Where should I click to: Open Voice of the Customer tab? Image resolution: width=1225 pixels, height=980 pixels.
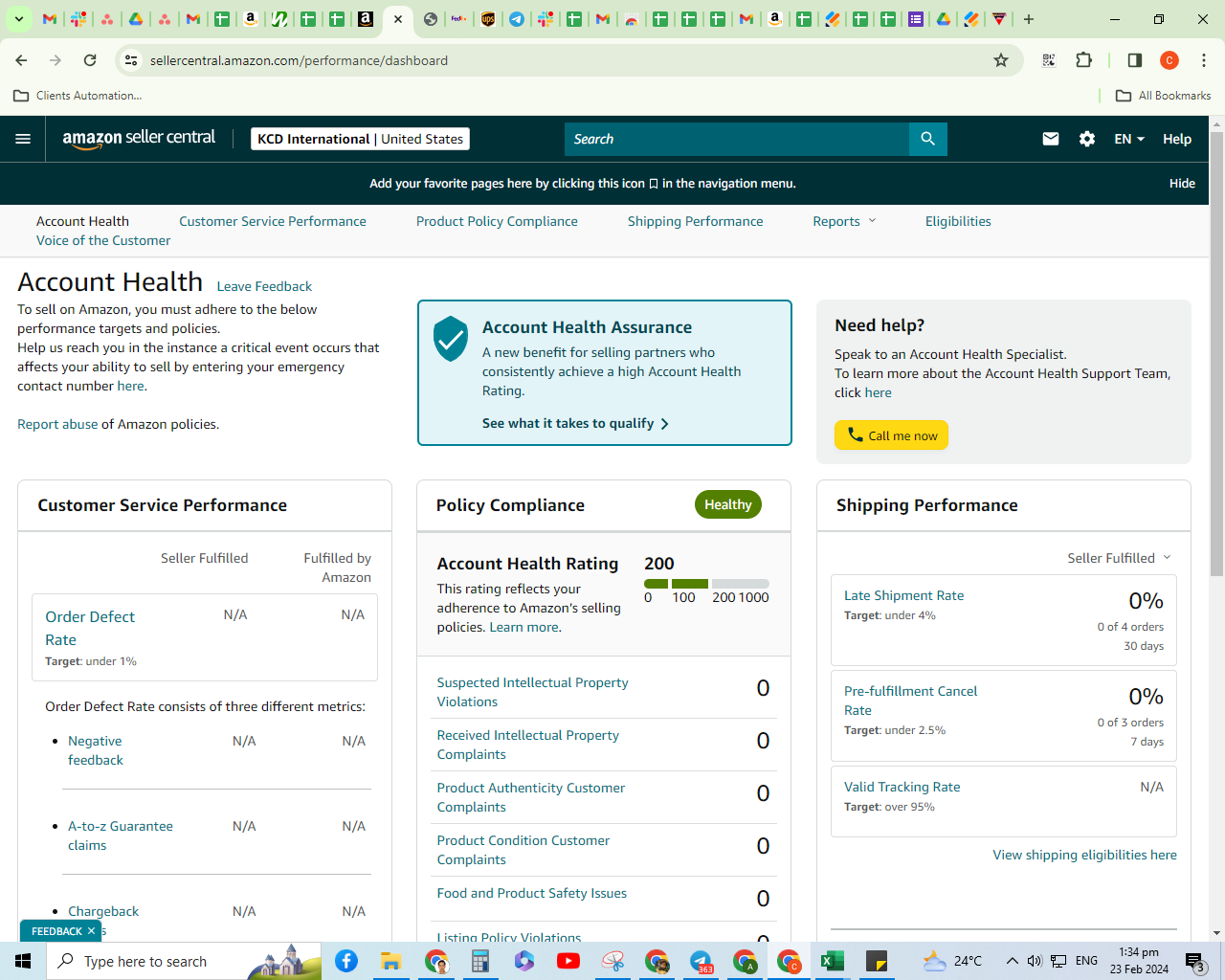[103, 240]
